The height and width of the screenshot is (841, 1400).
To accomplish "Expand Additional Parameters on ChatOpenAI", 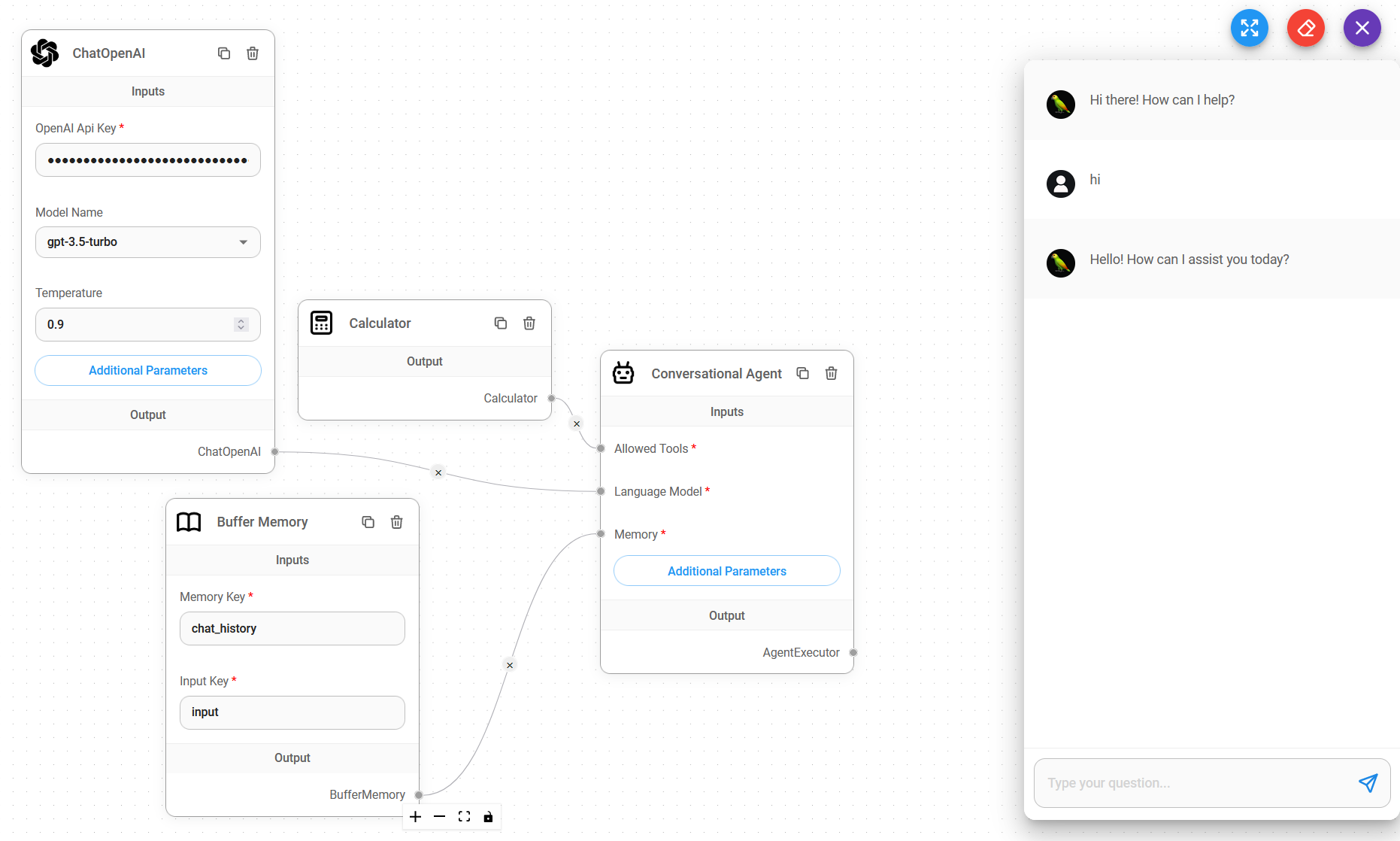I will pos(147,370).
